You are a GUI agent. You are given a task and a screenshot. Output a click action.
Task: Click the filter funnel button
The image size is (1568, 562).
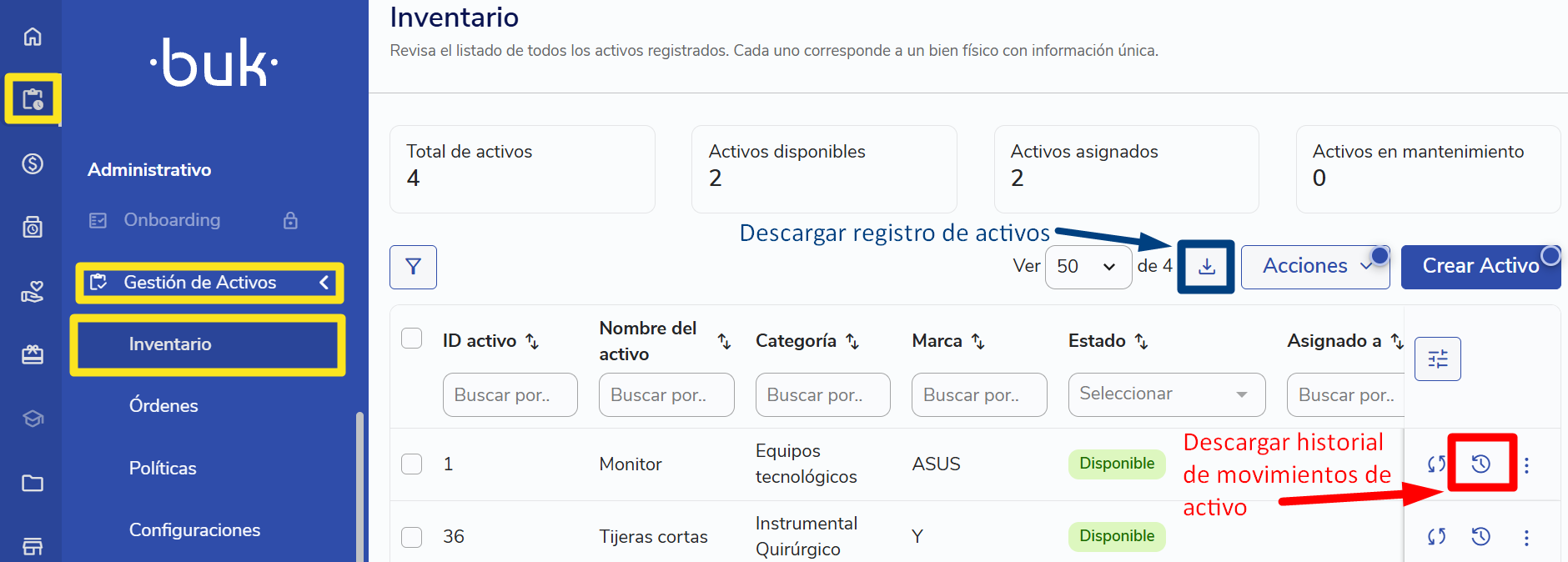pyautogui.click(x=413, y=267)
